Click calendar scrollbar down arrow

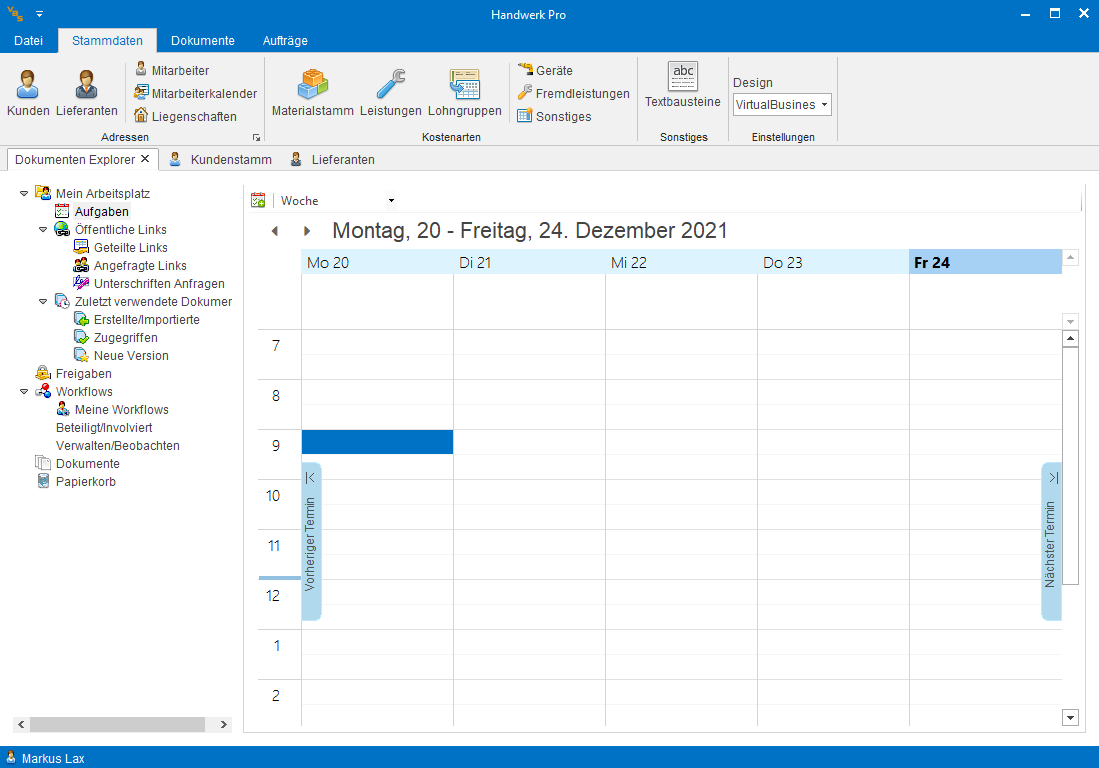(1070, 718)
